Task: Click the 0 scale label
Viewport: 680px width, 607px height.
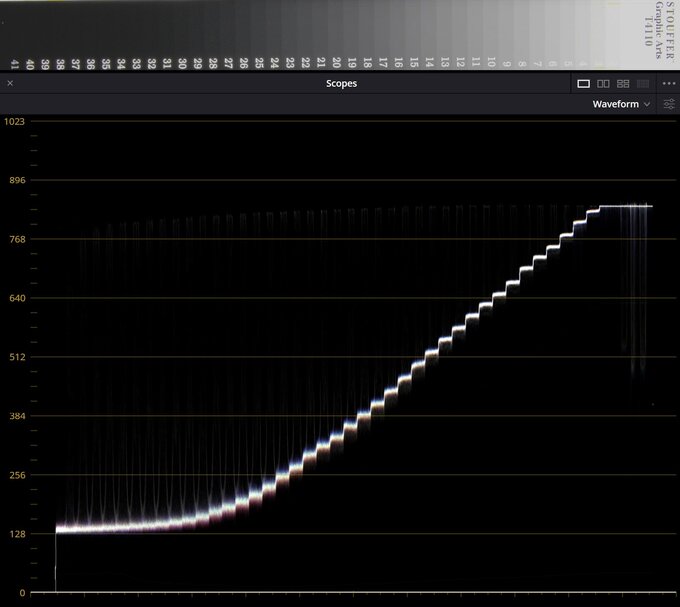Action: 22,593
